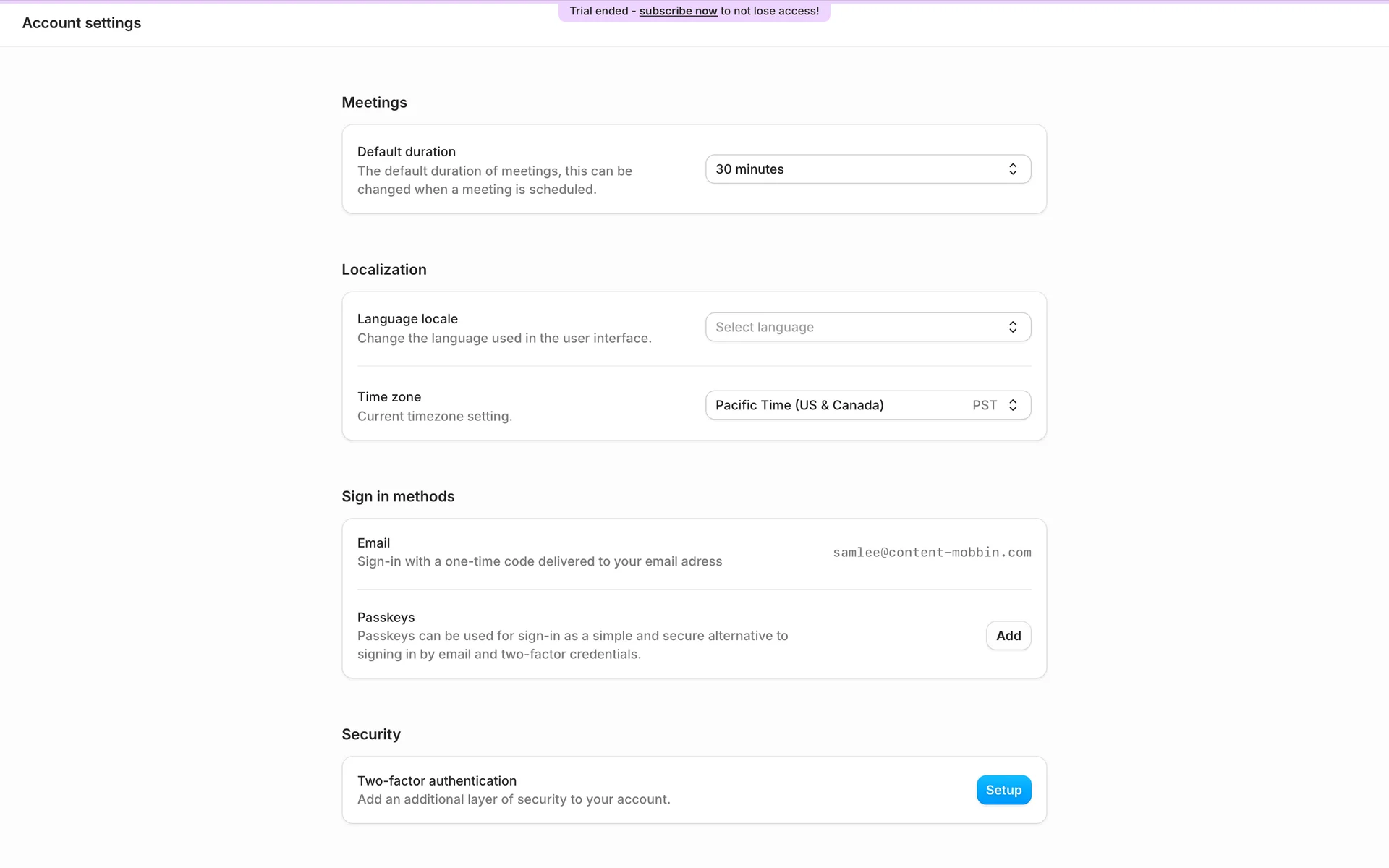Viewport: 1389px width, 868px height.
Task: Click the sign-in email address samlee@content-mobbin.com
Action: click(x=932, y=553)
